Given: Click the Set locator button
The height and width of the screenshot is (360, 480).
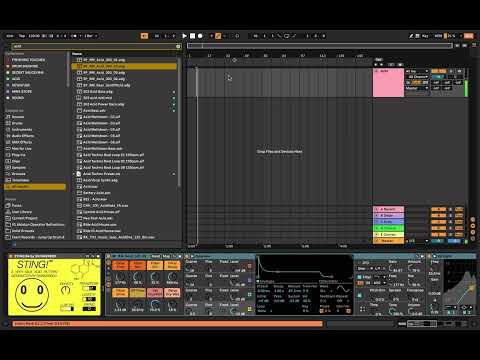Looking at the screenshot, I should tap(378, 60).
